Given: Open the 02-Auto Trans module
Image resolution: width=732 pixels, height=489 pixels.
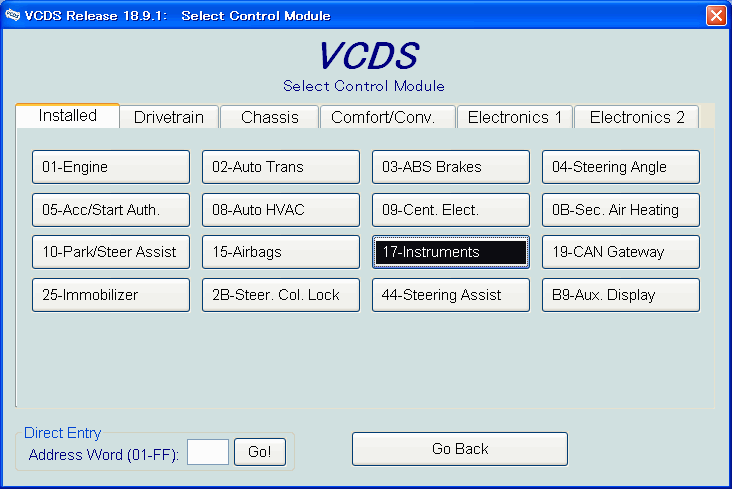Looking at the screenshot, I should pos(281,167).
